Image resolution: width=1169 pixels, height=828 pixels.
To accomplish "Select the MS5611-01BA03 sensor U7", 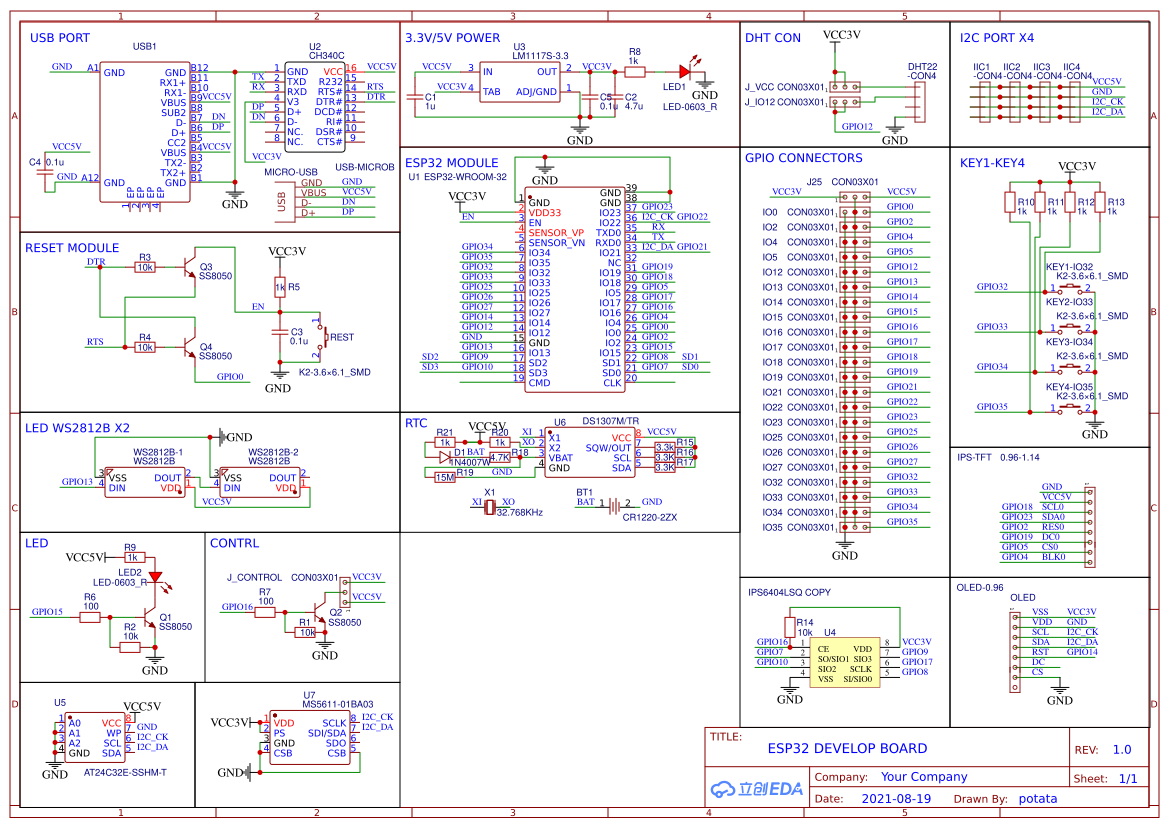I will [309, 738].
